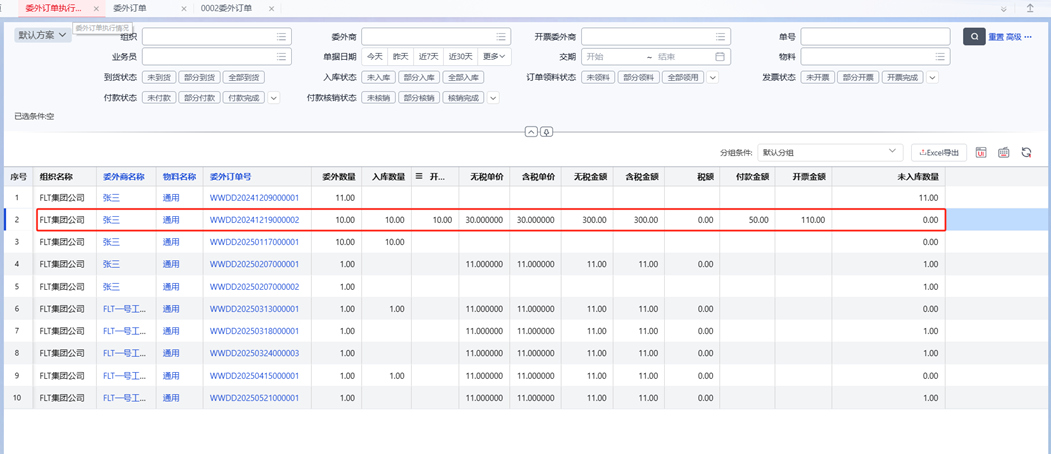Expand the tab overflow double-chevron at top right

pyautogui.click(x=1003, y=9)
